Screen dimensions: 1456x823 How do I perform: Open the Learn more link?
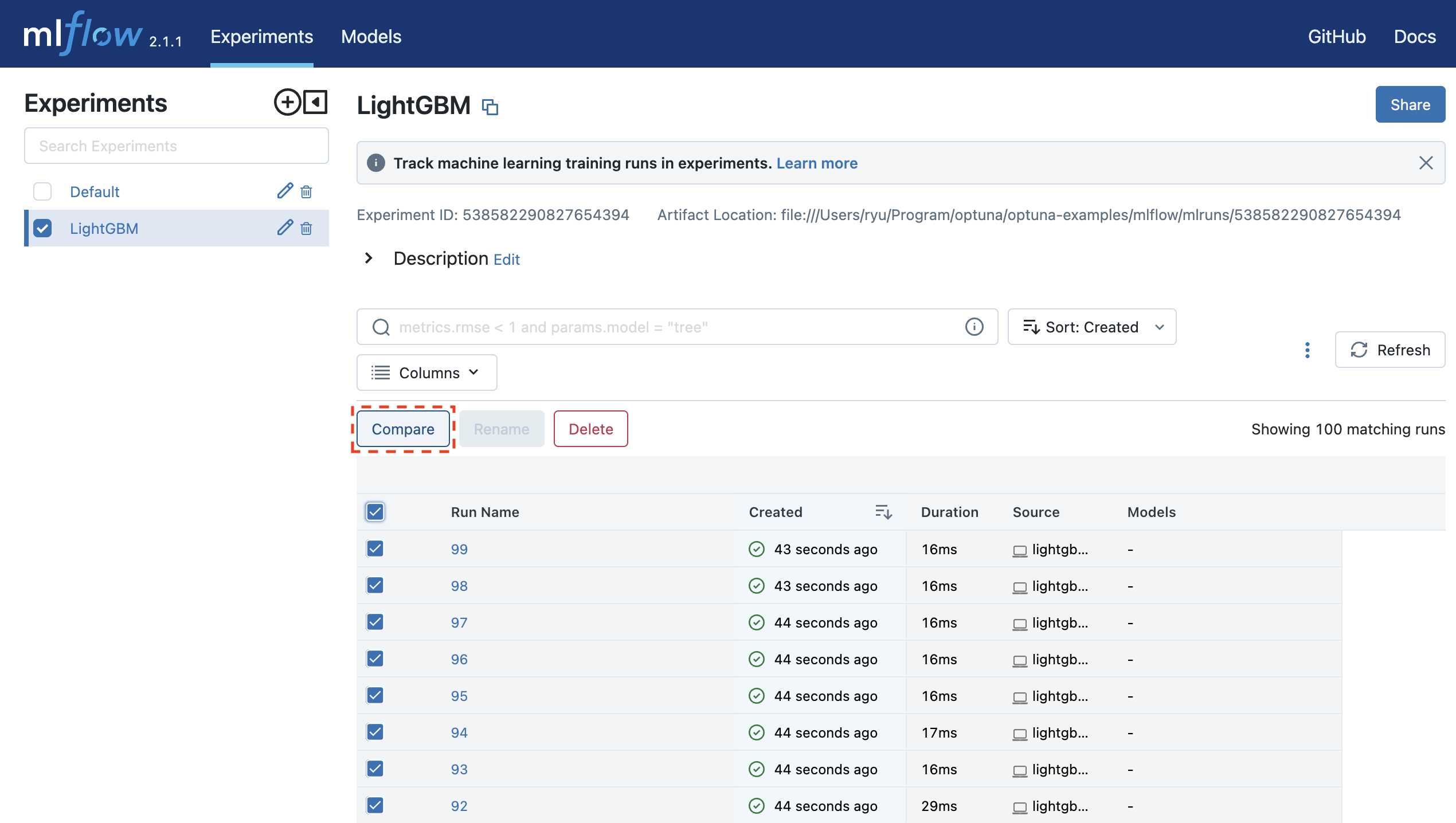817,163
